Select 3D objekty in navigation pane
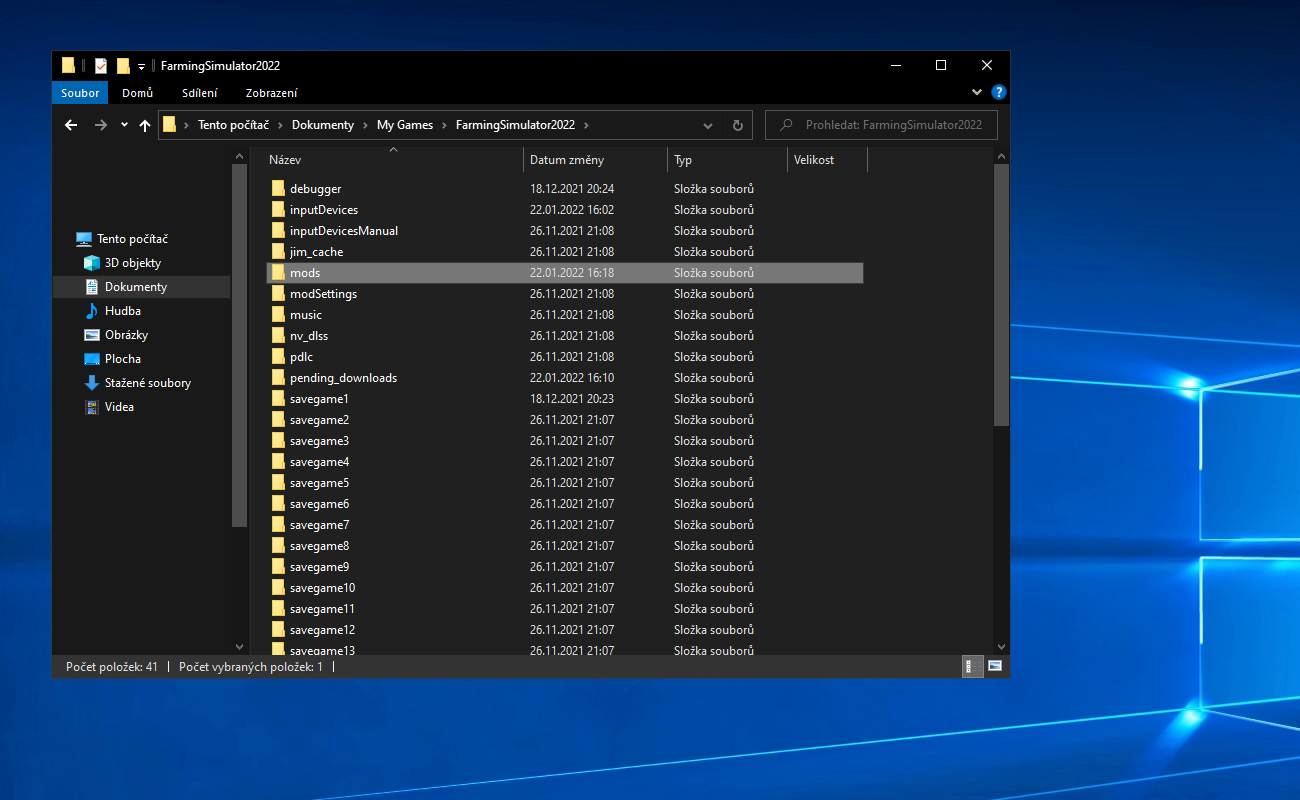Screen dimensions: 1300x800 pyautogui.click(x=133, y=263)
